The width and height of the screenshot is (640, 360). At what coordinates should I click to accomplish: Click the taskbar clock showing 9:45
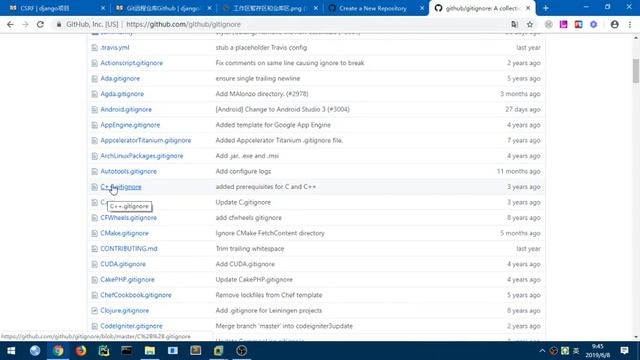click(598, 351)
